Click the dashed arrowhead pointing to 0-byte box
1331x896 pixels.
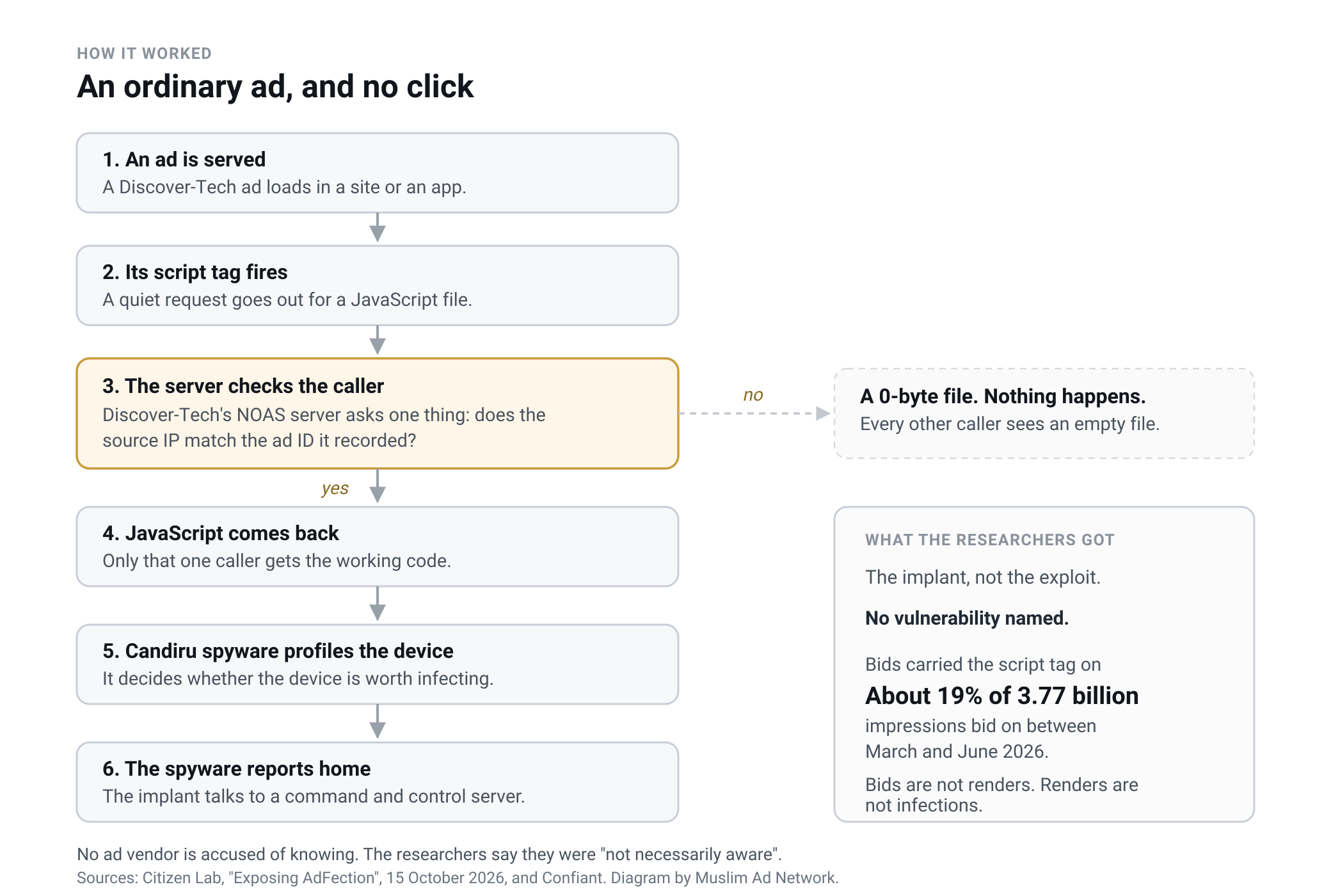point(824,413)
